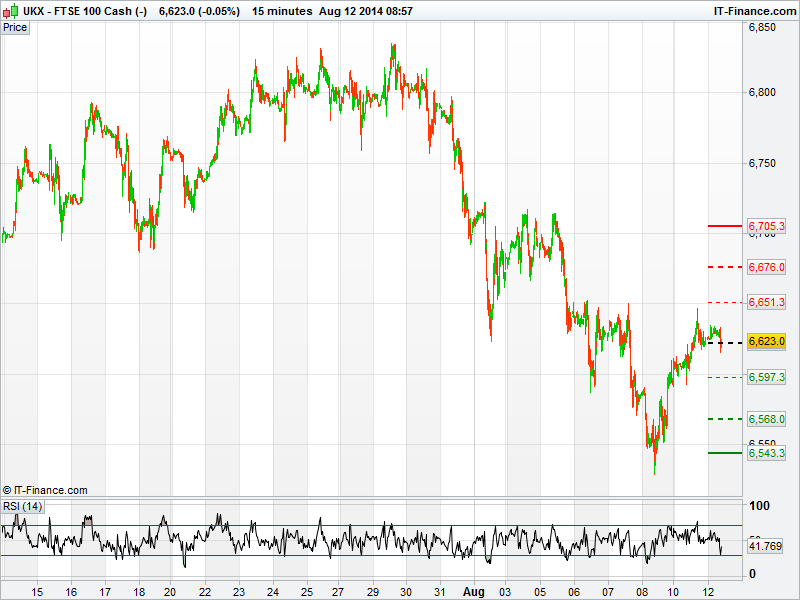Select the 6,676.0 red level label

click(x=767, y=268)
